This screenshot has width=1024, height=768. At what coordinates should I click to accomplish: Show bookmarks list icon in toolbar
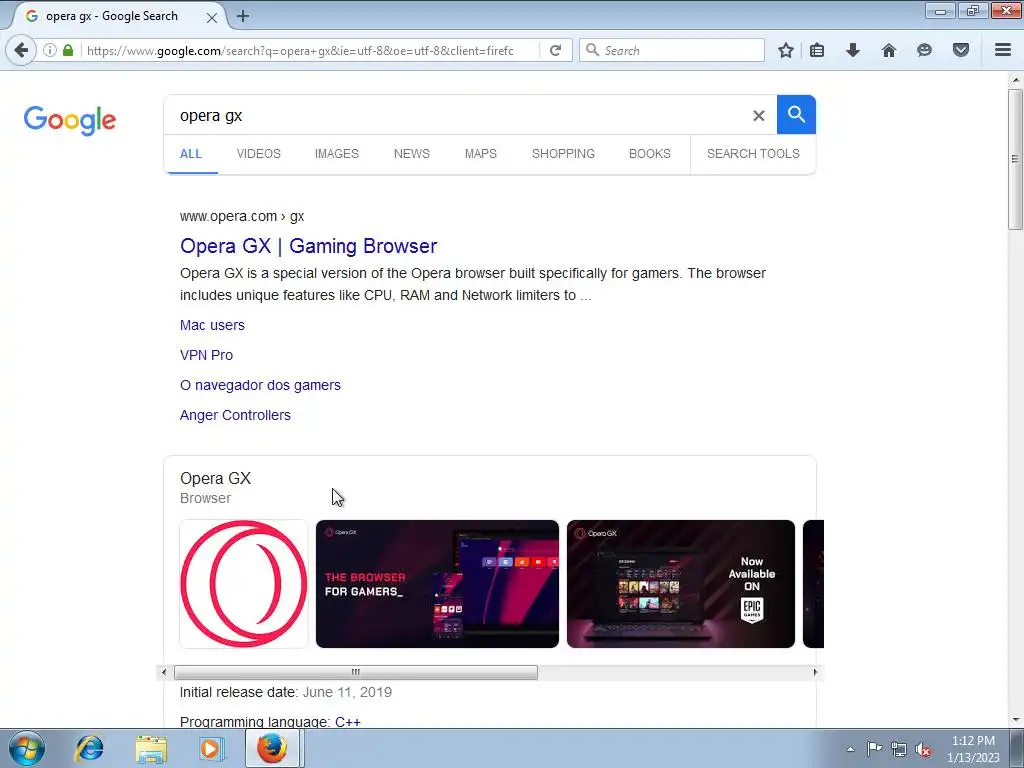pyautogui.click(x=817, y=50)
